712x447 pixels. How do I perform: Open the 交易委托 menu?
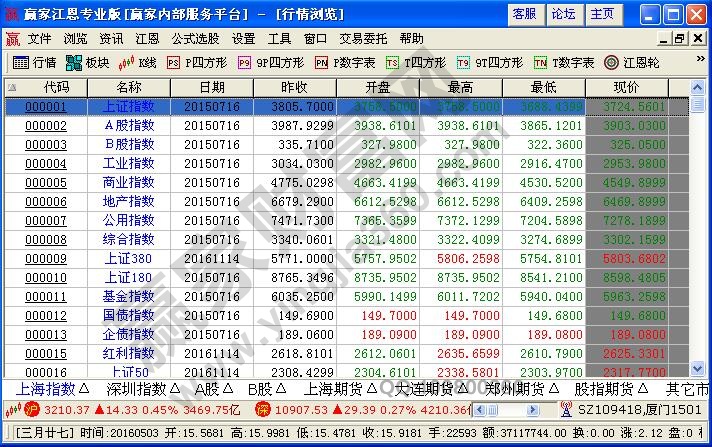pyautogui.click(x=363, y=39)
